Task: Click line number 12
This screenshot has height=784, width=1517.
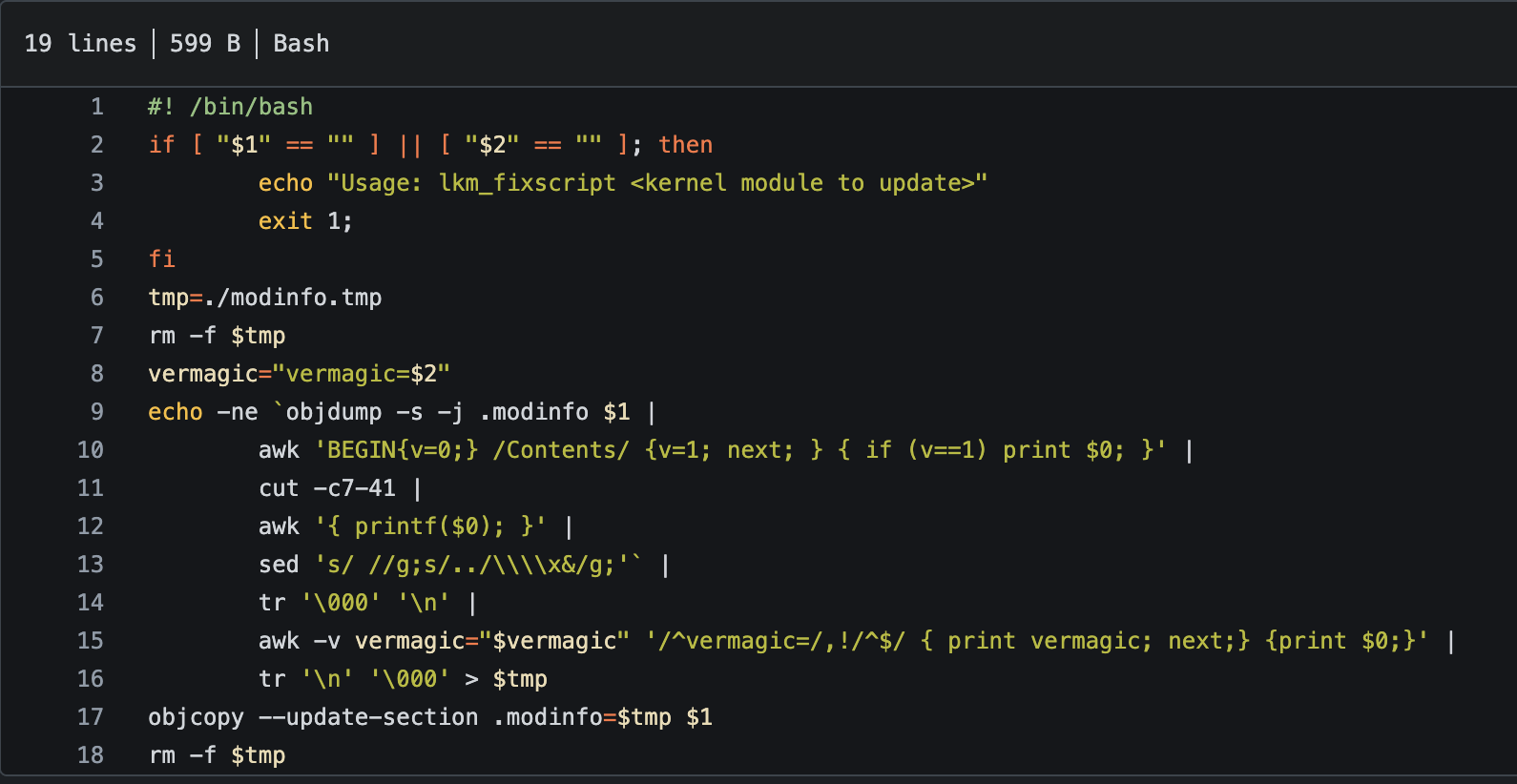Action: (91, 526)
